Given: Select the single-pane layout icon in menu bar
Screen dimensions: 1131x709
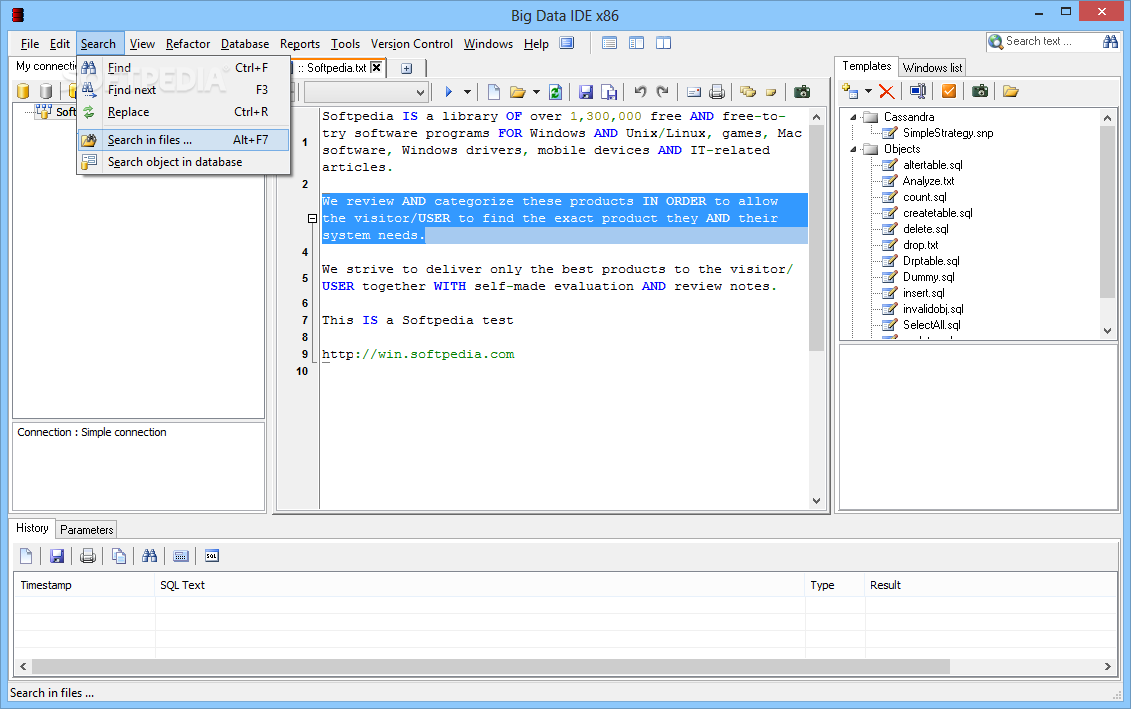Looking at the screenshot, I should pos(609,43).
